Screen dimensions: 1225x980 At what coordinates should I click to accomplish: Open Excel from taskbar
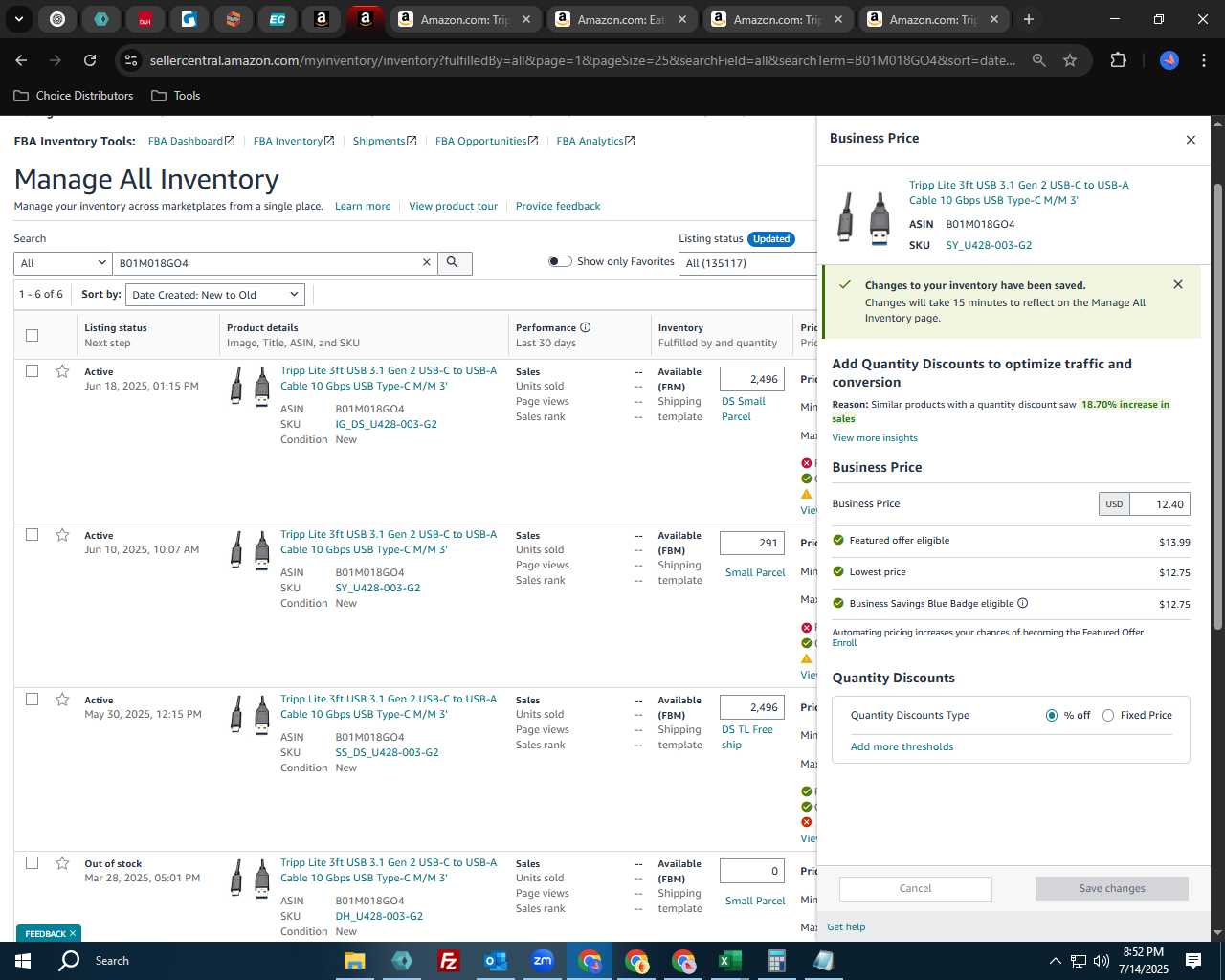[x=729, y=961]
